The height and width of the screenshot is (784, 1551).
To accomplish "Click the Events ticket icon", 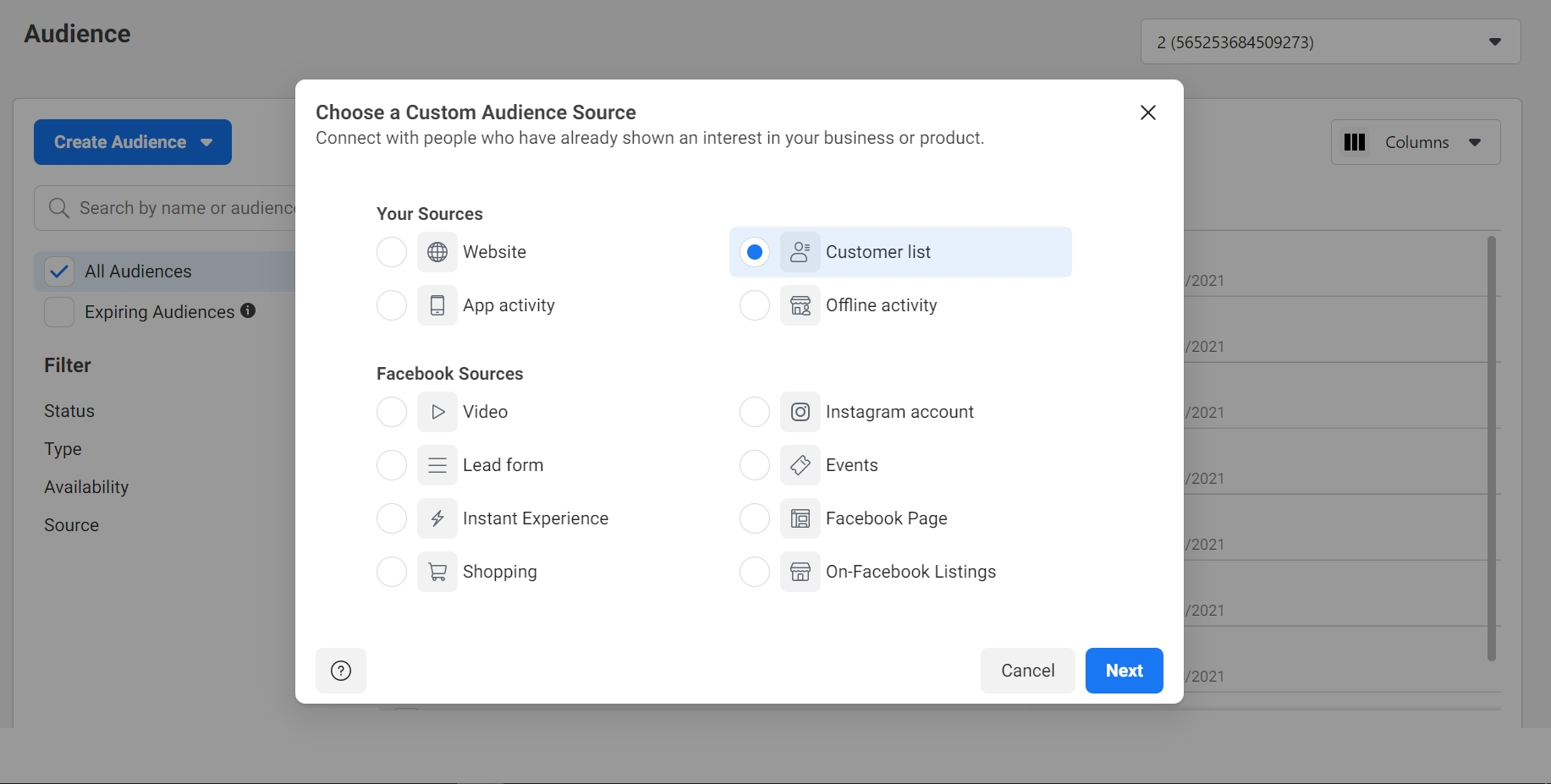I will (800, 465).
